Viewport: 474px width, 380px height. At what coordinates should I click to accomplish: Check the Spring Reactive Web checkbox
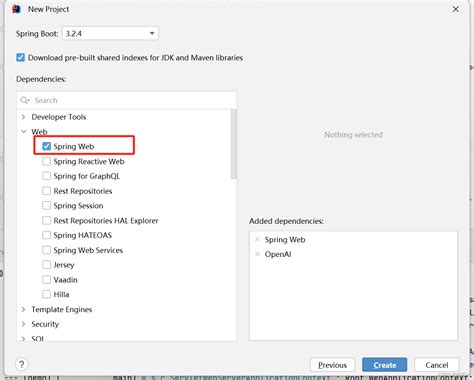pos(46,161)
